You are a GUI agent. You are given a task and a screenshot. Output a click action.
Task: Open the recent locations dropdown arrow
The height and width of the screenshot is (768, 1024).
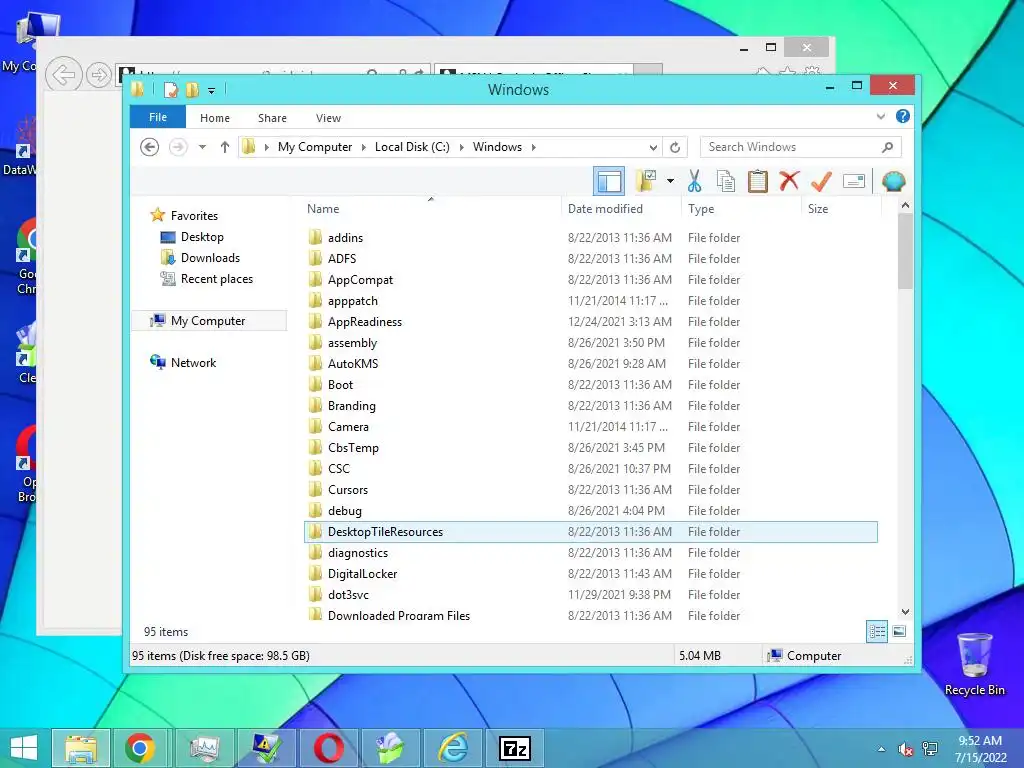coord(202,147)
